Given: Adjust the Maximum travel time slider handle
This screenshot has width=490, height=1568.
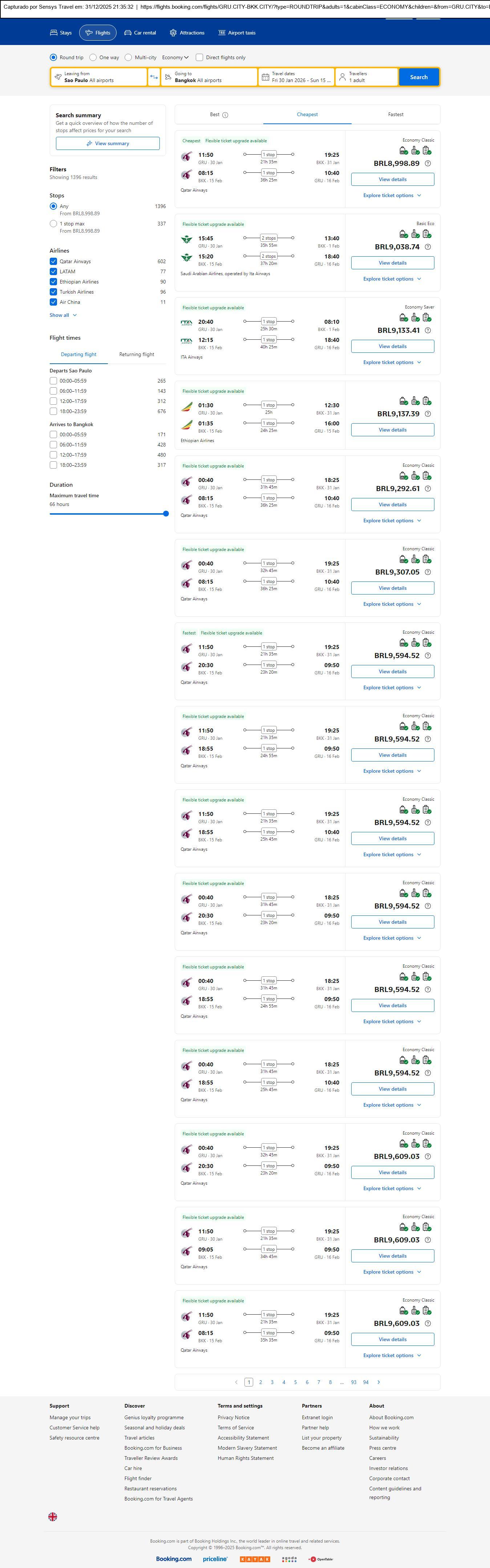Looking at the screenshot, I should click(x=166, y=514).
